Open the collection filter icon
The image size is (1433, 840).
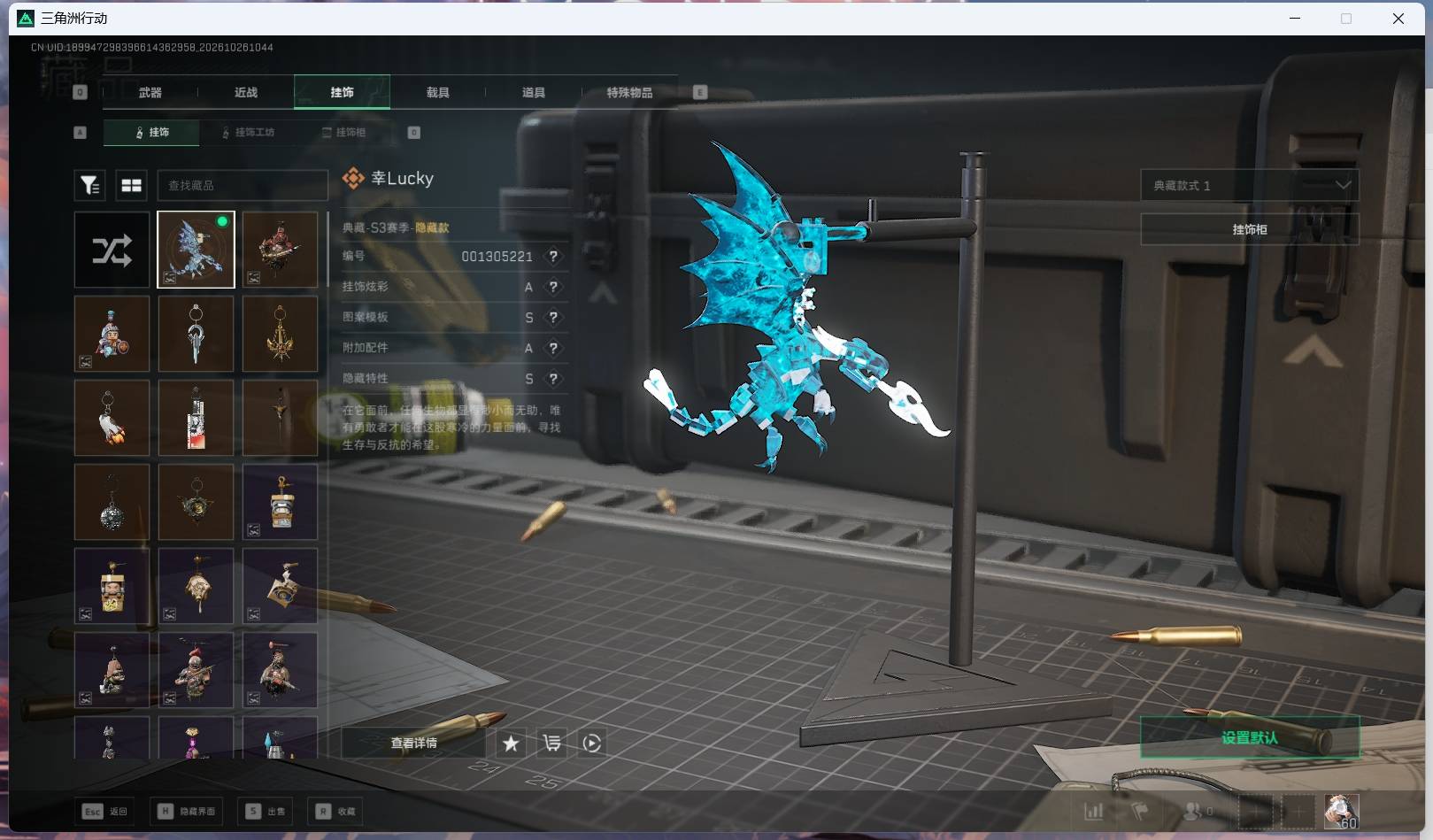point(89,185)
